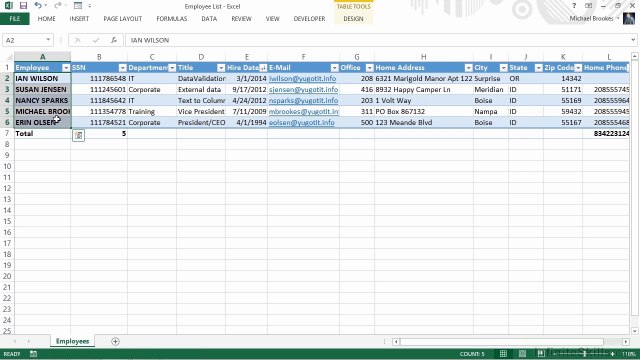Click the table form icon in quick access toolbar
This screenshot has width=640, height=360.
click(x=78, y=6)
